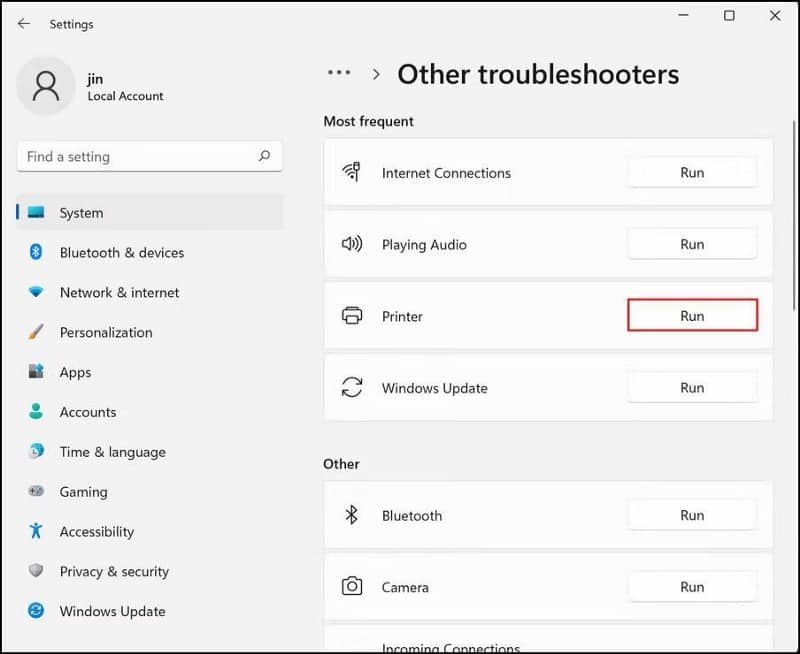This screenshot has height=654, width=800.
Task: Run the Bluetooth troubleshooter
Action: (x=692, y=515)
